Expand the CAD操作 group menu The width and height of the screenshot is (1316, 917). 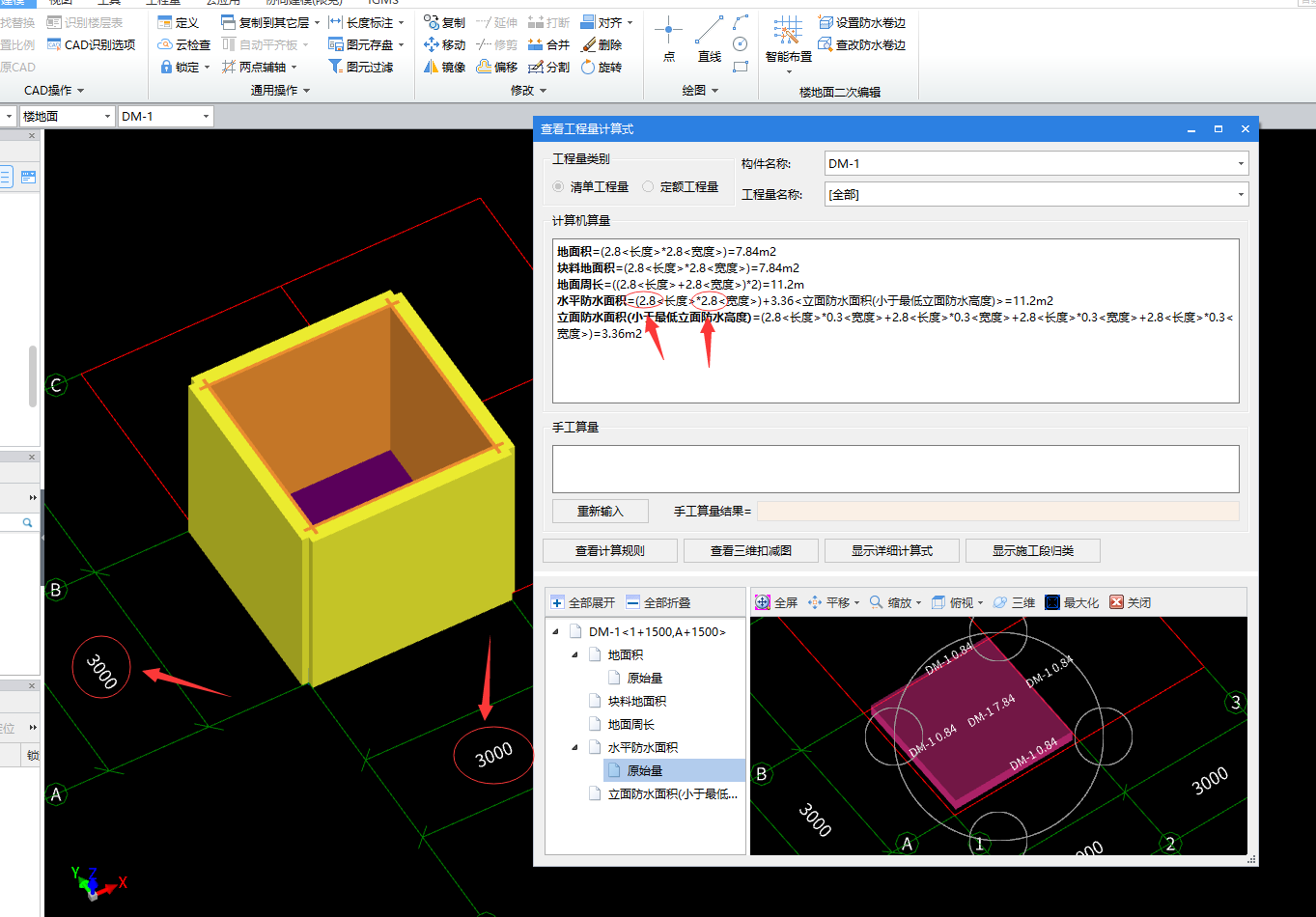point(54,90)
